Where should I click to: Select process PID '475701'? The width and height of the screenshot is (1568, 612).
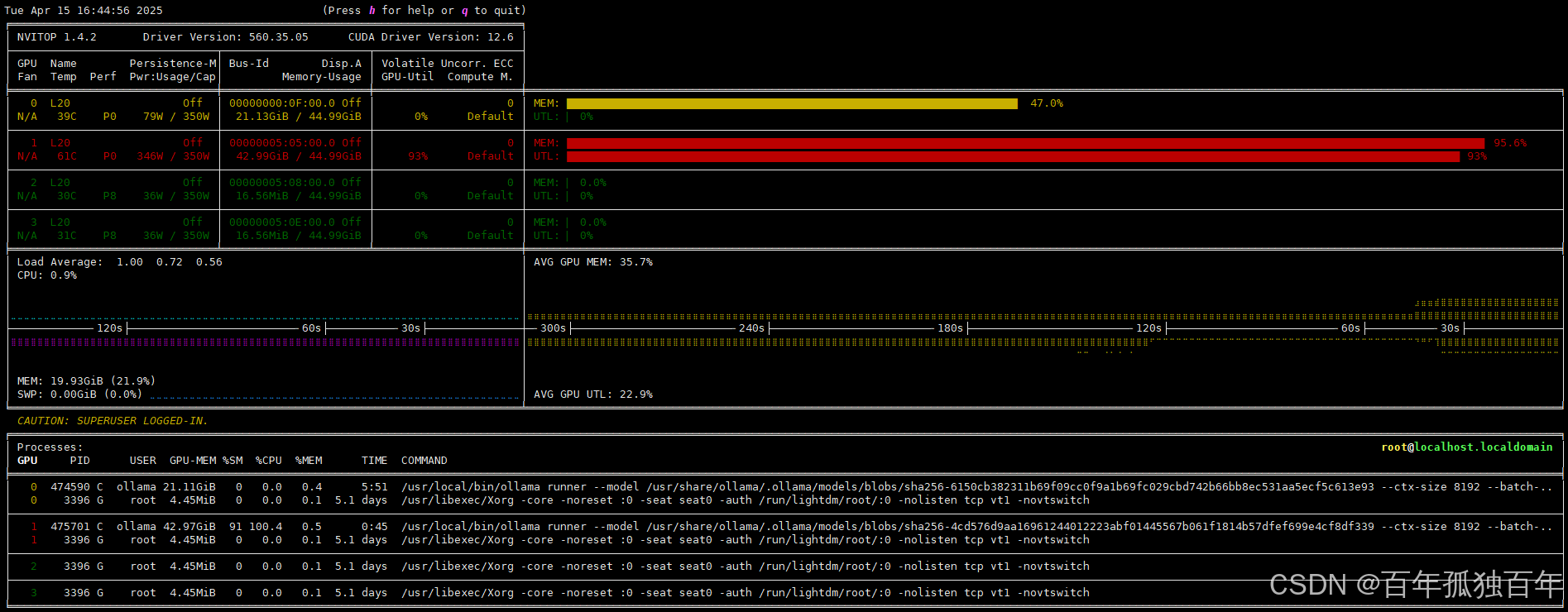pyautogui.click(x=70, y=527)
